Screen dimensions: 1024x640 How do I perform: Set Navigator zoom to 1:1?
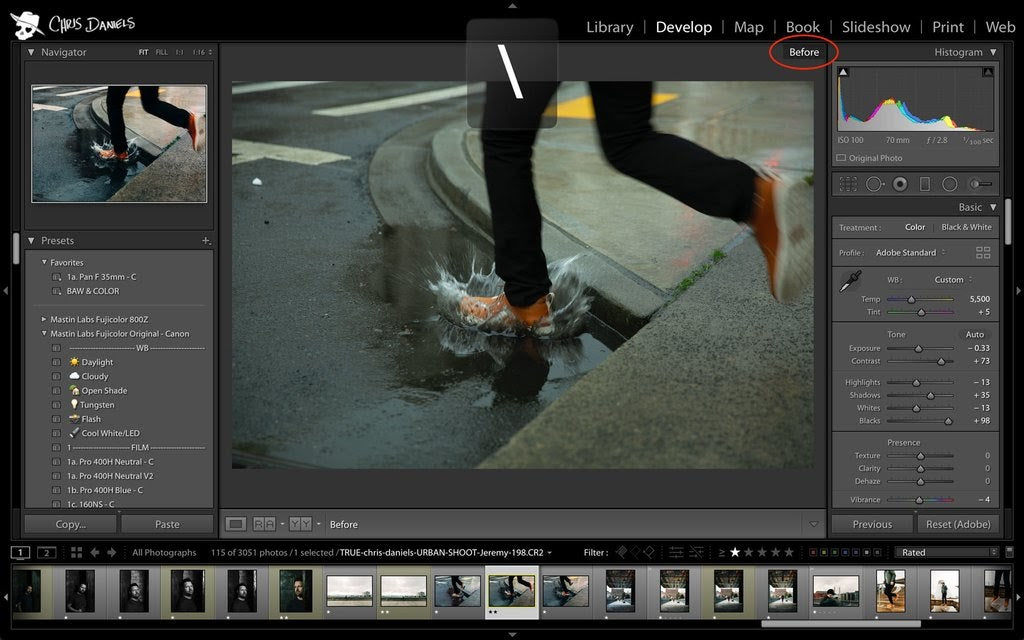(x=179, y=52)
